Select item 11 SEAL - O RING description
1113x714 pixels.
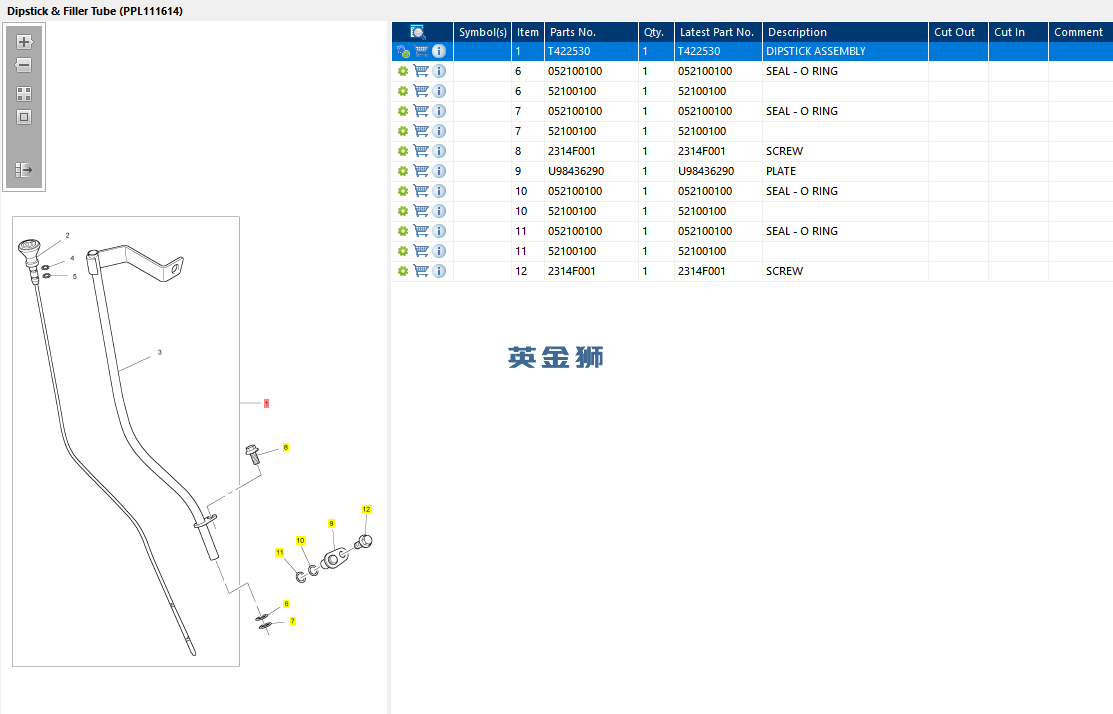[845, 231]
